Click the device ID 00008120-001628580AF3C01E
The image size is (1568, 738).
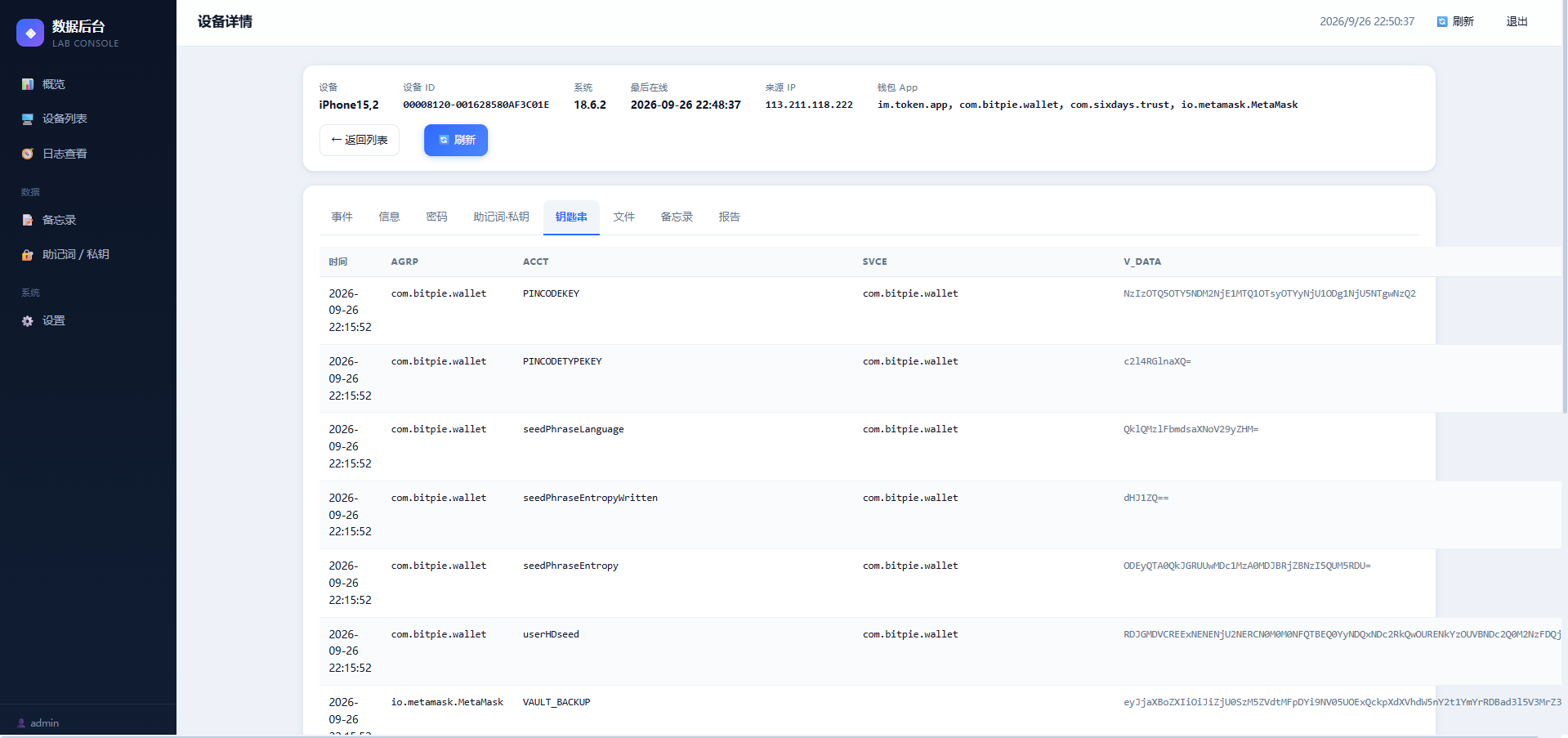pyautogui.click(x=476, y=105)
